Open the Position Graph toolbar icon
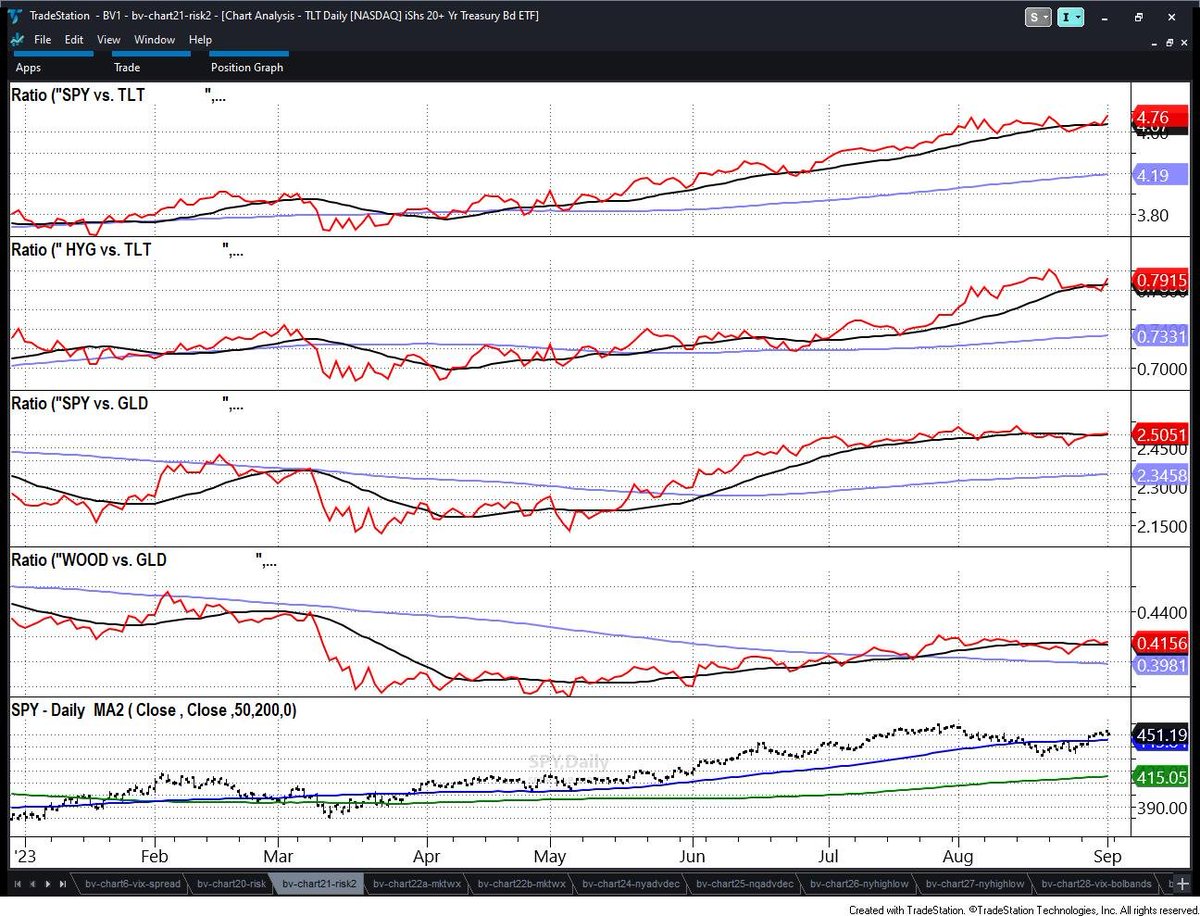 246,67
